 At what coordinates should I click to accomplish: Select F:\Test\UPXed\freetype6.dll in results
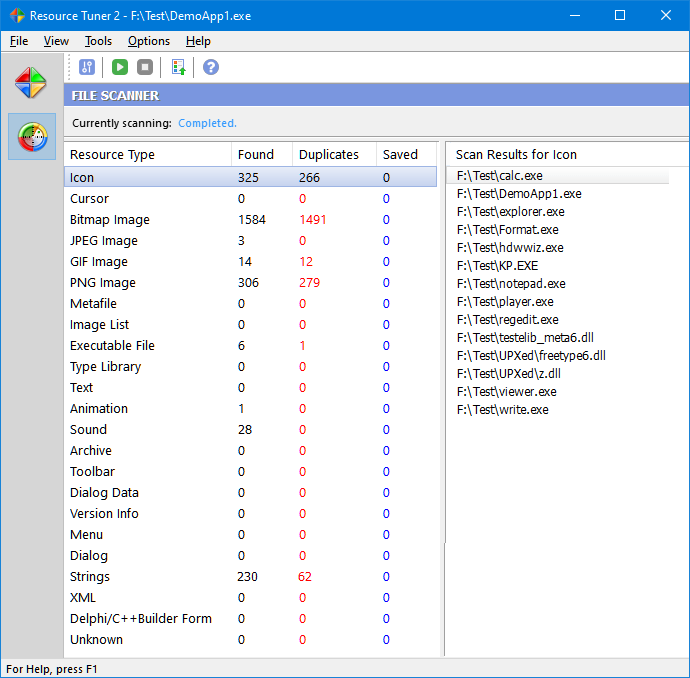tap(531, 355)
